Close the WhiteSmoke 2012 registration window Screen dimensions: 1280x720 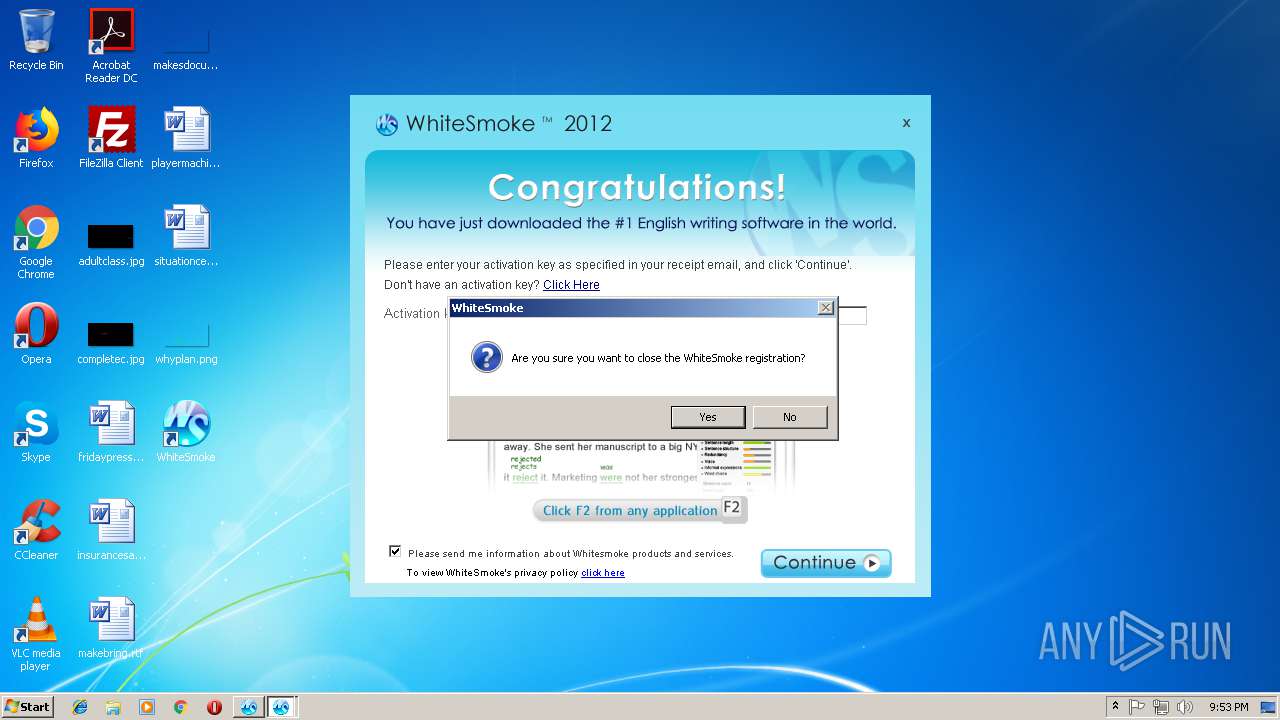coord(906,123)
